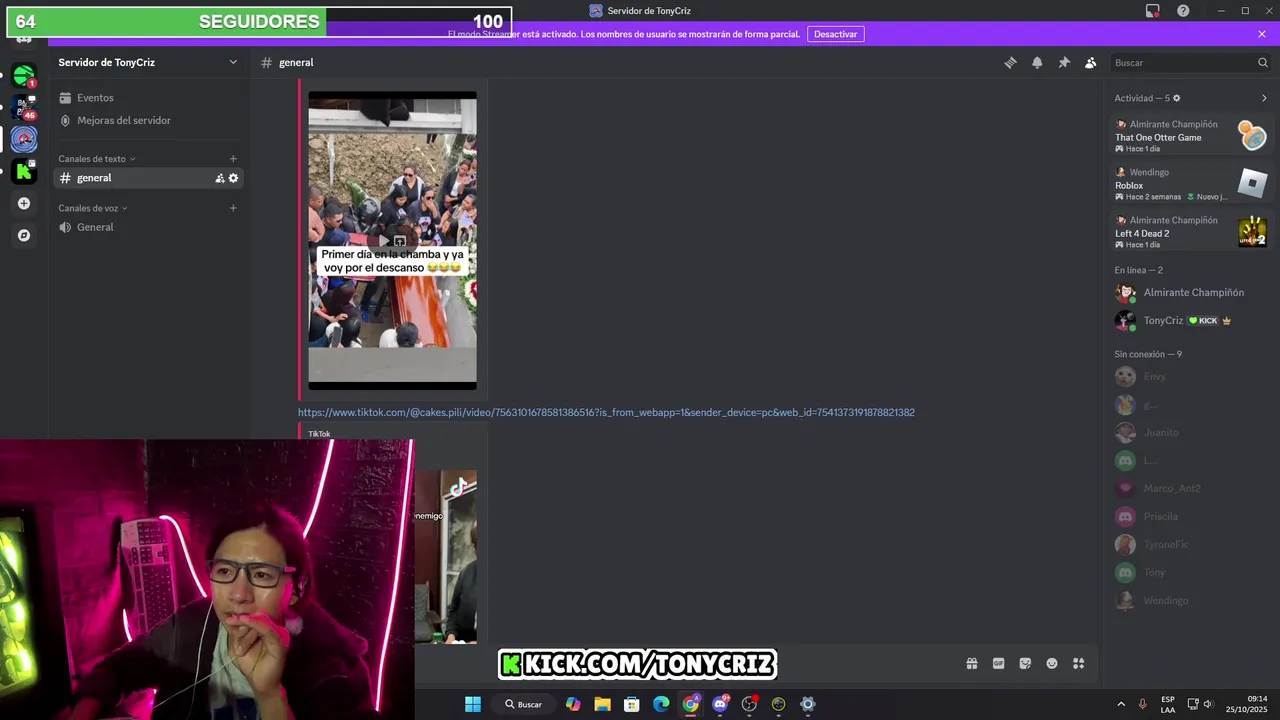Open the server icon with 45 badge
The image size is (1280, 720).
coord(24,107)
